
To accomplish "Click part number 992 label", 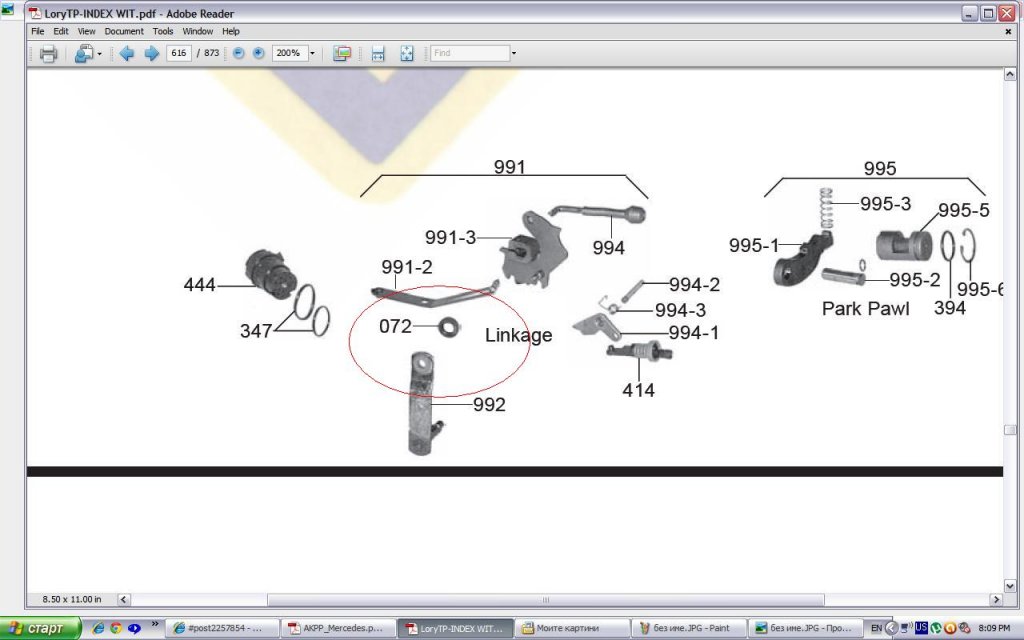I will (489, 404).
